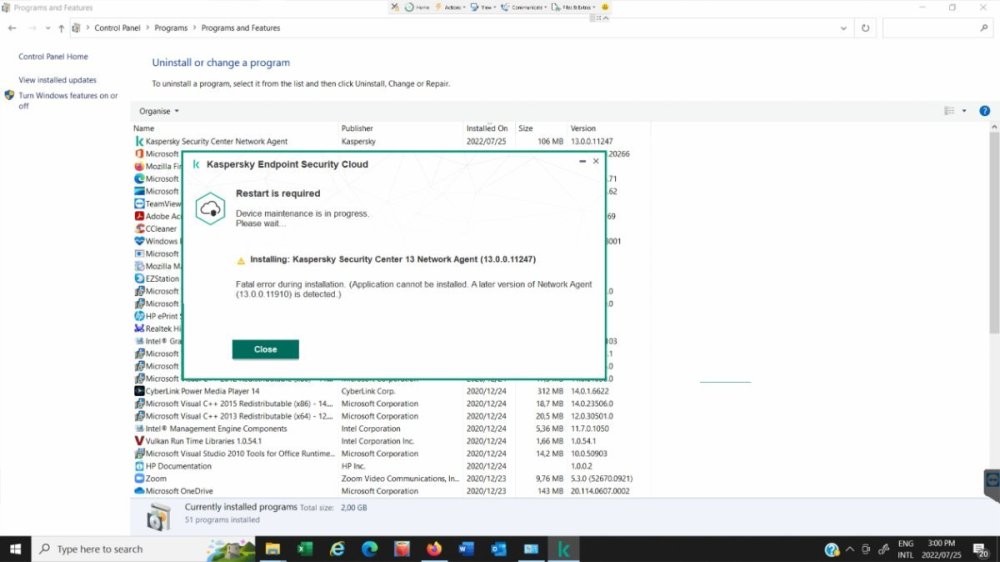
Task: Sort by the Installed On column header
Action: point(487,129)
